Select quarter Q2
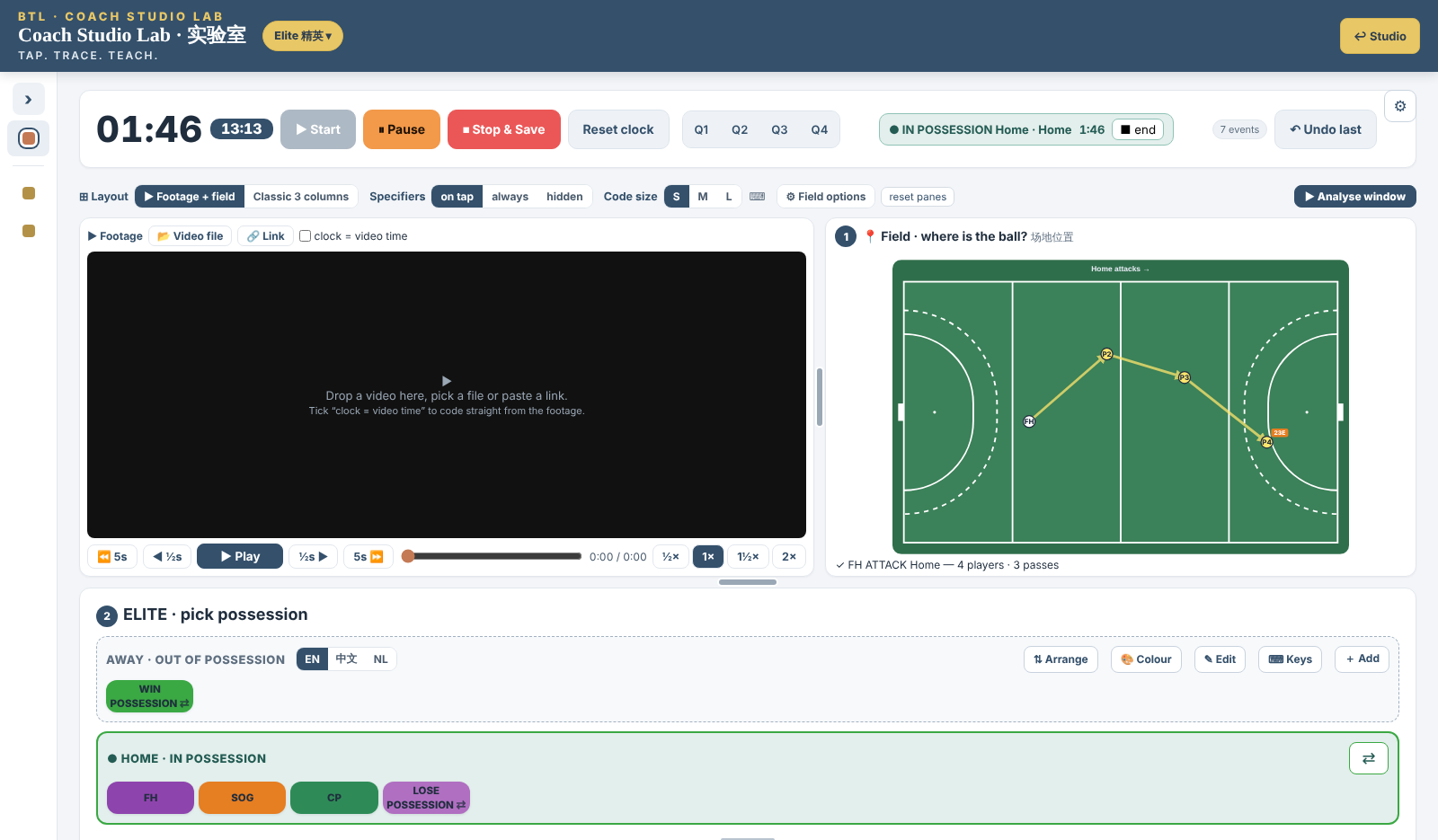The height and width of the screenshot is (840, 1438). coord(740,129)
